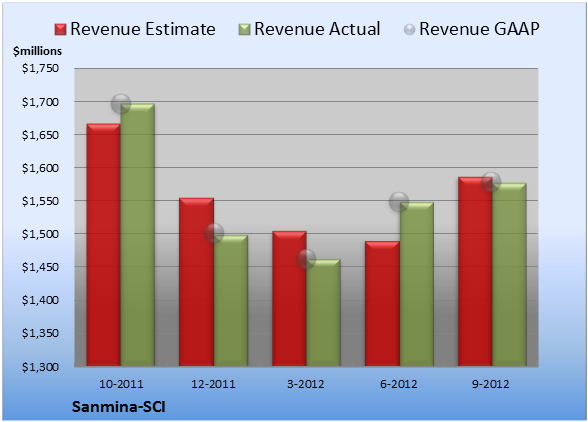Click the '$1,450' axis value
This screenshot has height=422, width=588.
pos(40,267)
